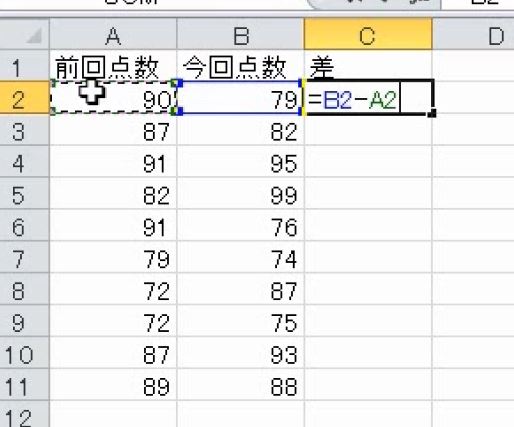Click cell A5 with value 82
514x427 pixels.
(x=113, y=194)
